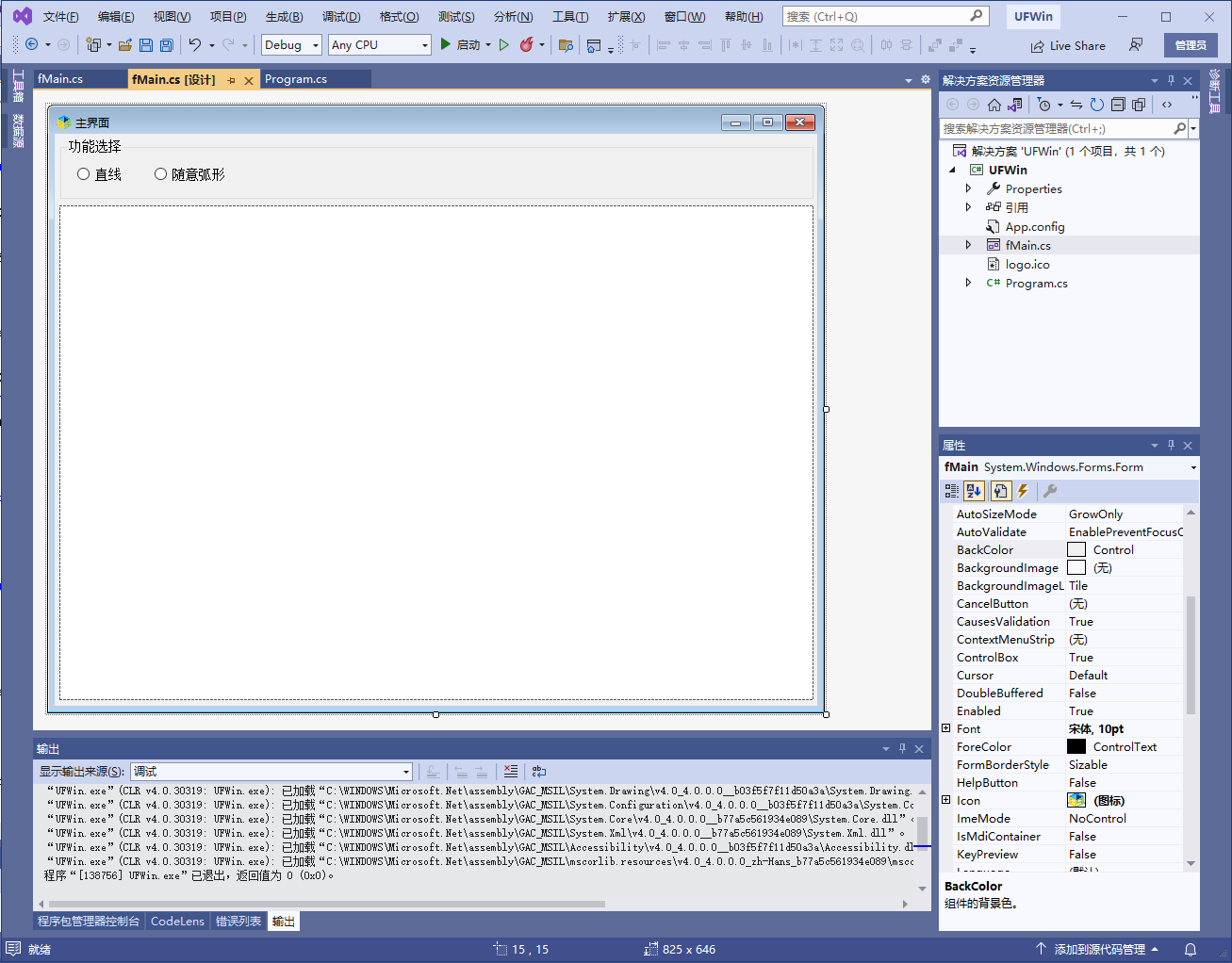Close the fMain.cs [设计] tab
The width and height of the screenshot is (1232, 963).
pos(249,80)
